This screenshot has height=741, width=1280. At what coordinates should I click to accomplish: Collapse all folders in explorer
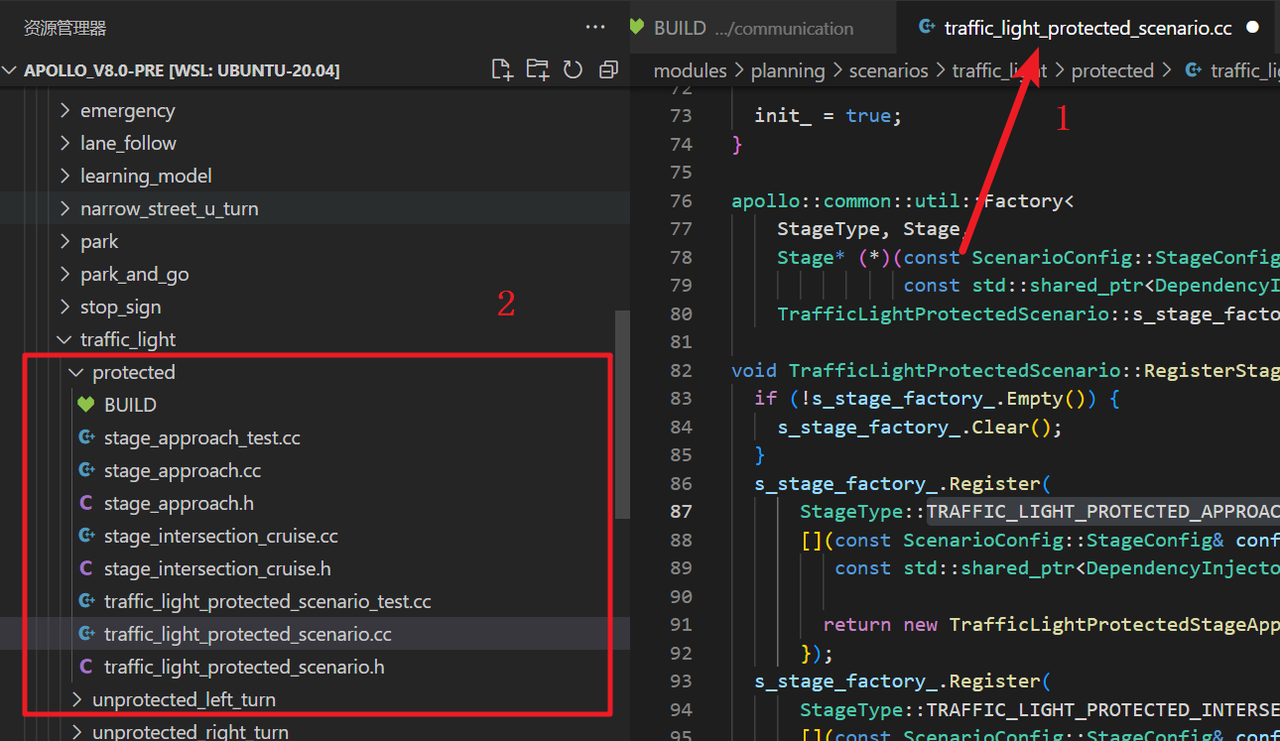(x=608, y=70)
